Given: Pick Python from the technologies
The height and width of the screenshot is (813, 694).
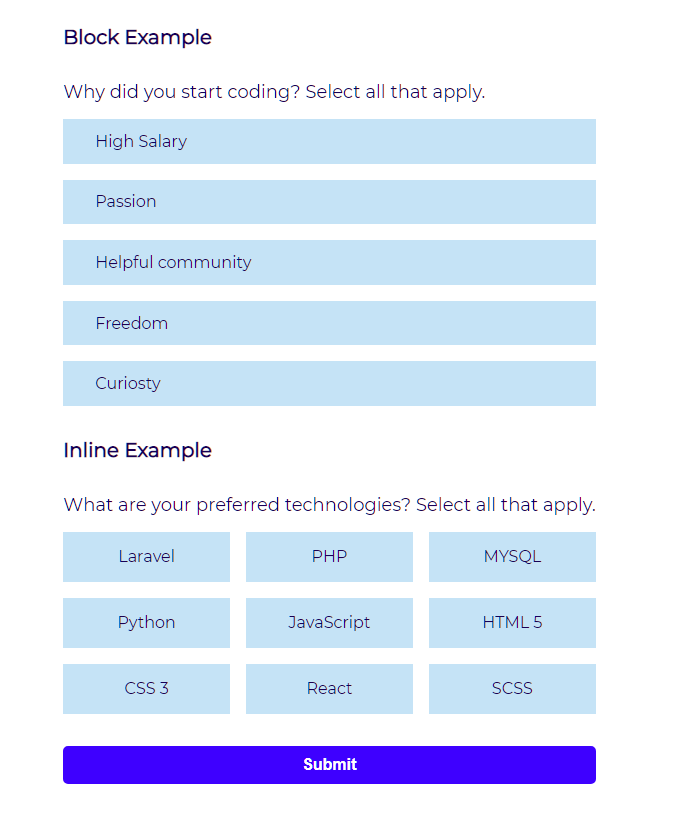Looking at the screenshot, I should coord(146,622).
